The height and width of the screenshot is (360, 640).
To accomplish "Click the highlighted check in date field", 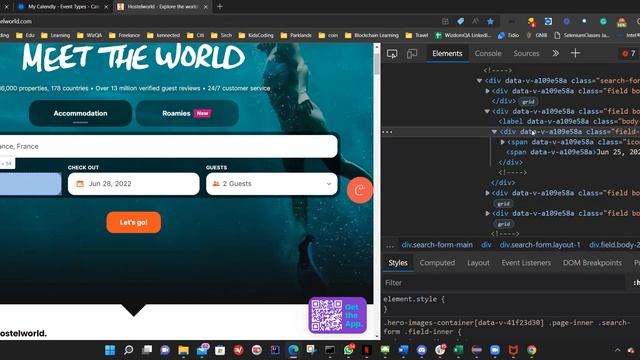I will [x=31, y=184].
